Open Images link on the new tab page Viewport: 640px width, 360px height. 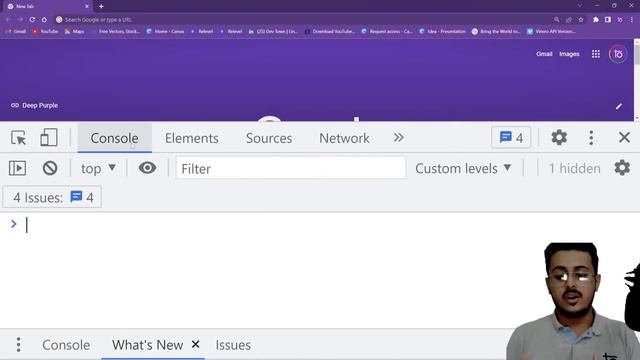tap(569, 54)
